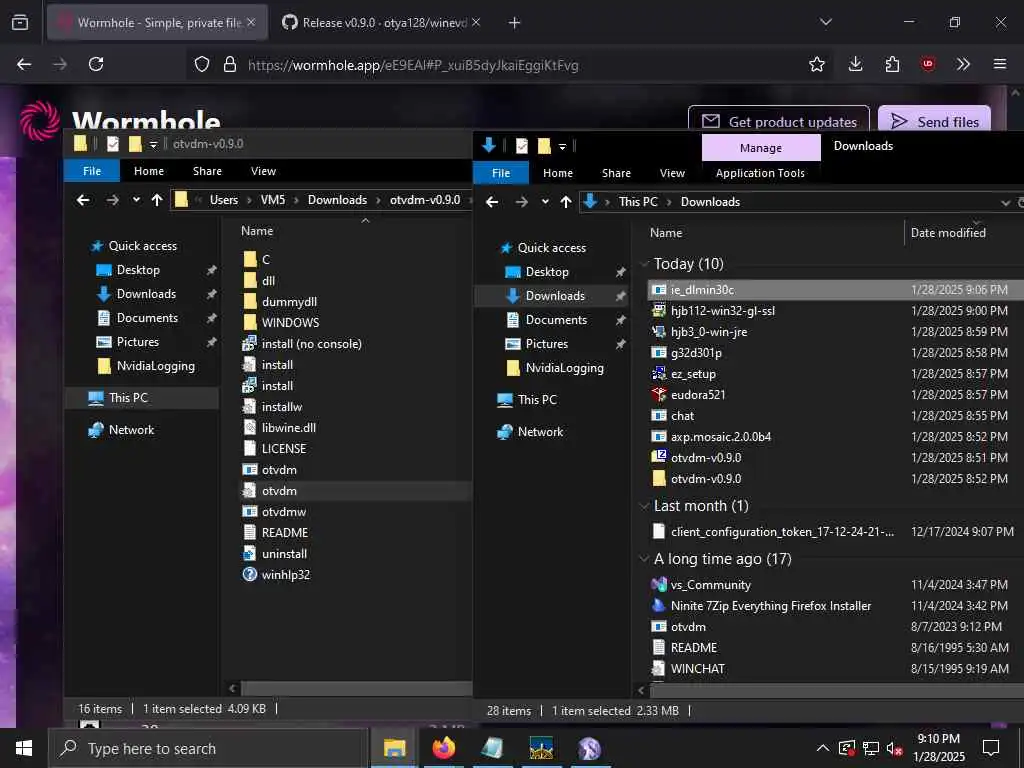Viewport: 1024px width, 768px height.
Task: Select the winhlp32 help file
Action: tap(285, 575)
